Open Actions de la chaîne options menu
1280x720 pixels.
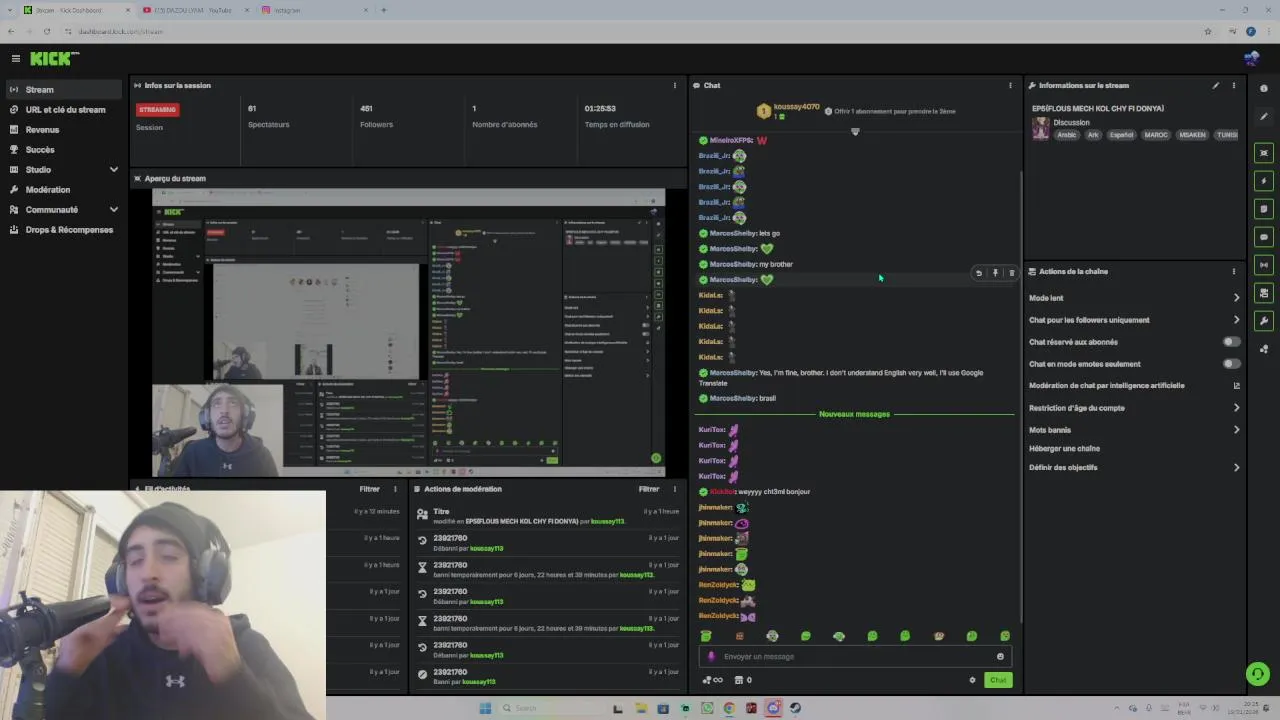pos(1233,271)
